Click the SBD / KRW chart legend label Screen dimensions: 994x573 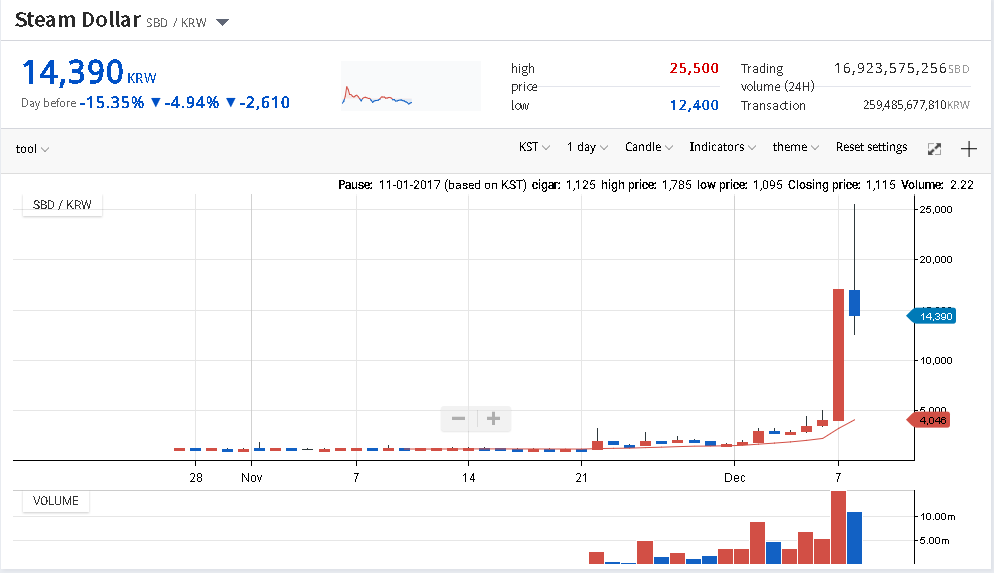tap(62, 205)
